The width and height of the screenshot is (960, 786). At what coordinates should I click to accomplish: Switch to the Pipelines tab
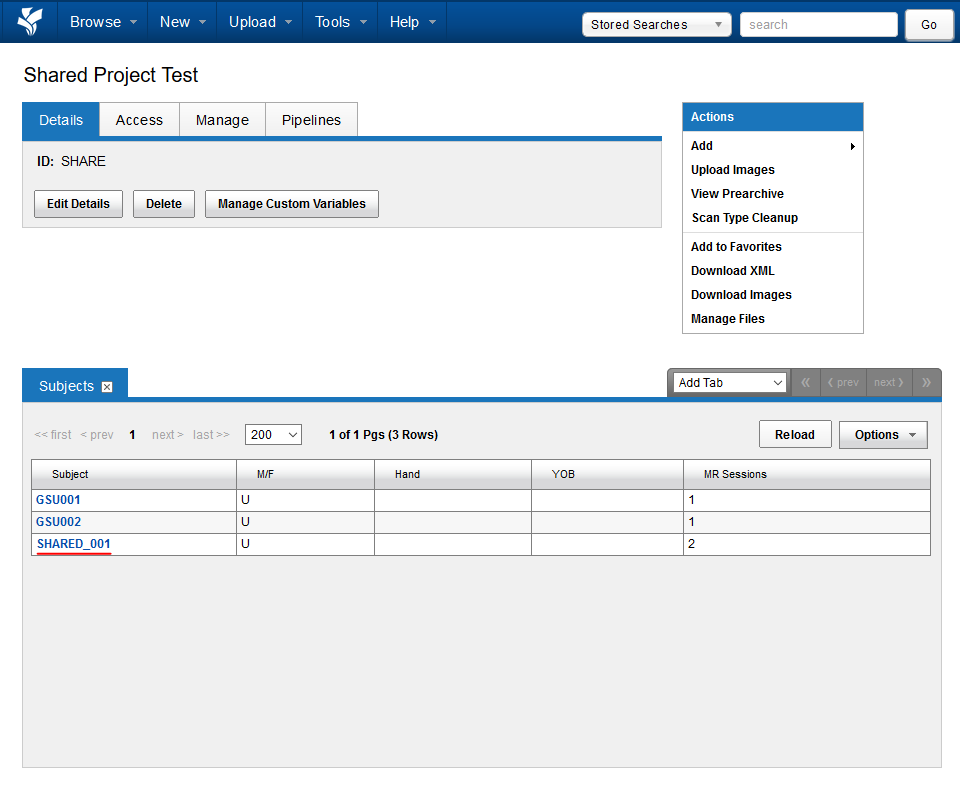311,120
